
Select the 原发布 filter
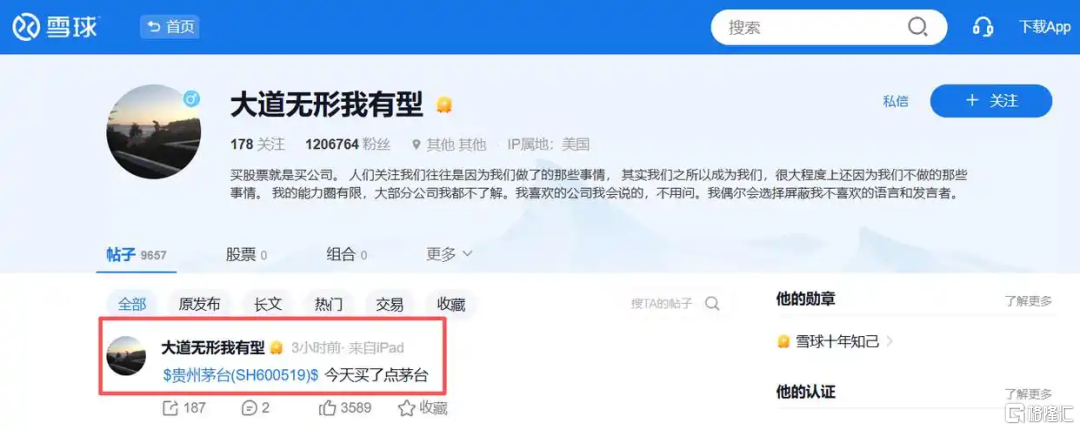pos(199,304)
